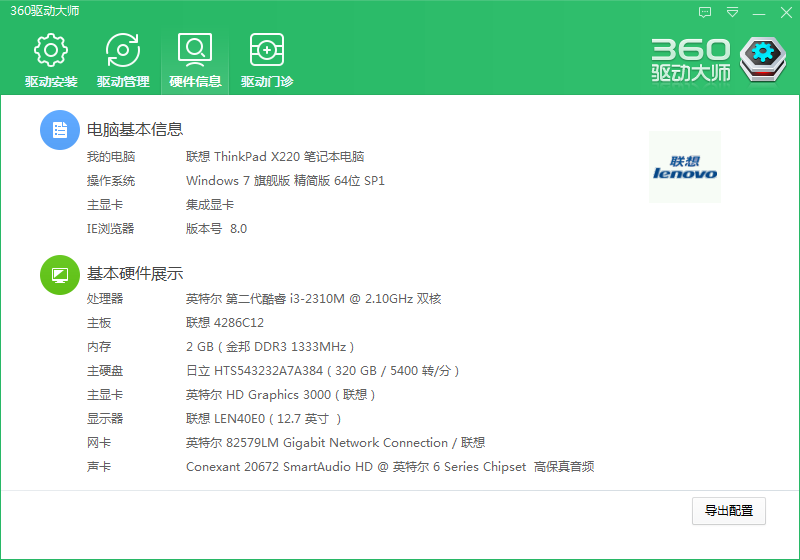
Task: Click the 英特尔 HD Graphics 3000 text
Action: 281,395
